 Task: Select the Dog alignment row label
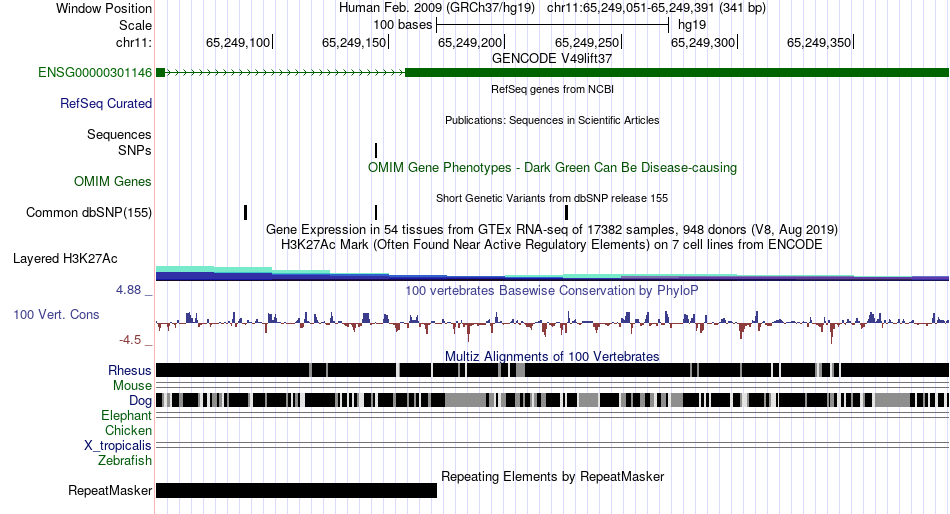click(x=140, y=401)
